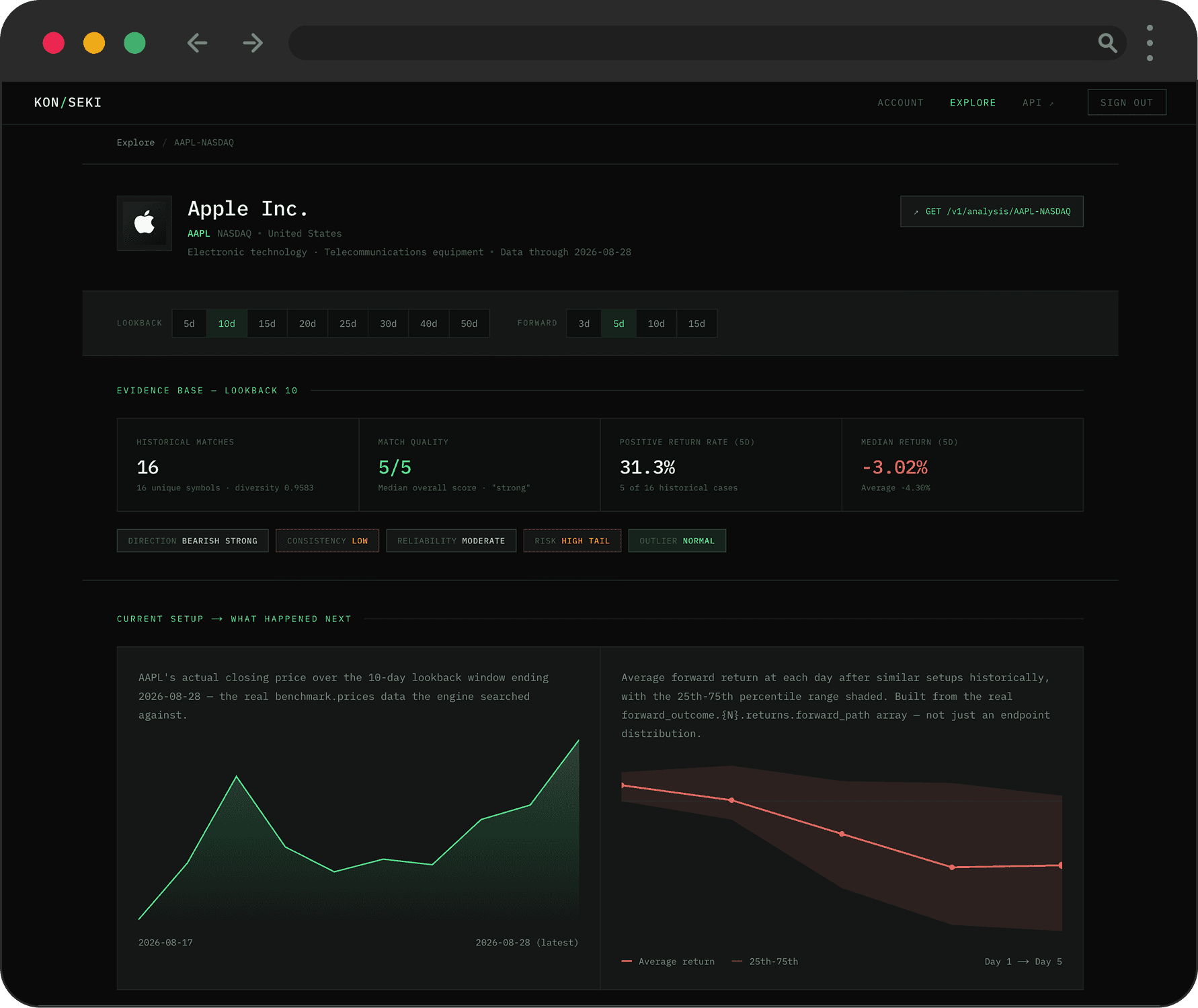1198x1008 pixels.
Task: Click the Match Quality 5/5 value
Action: point(395,467)
